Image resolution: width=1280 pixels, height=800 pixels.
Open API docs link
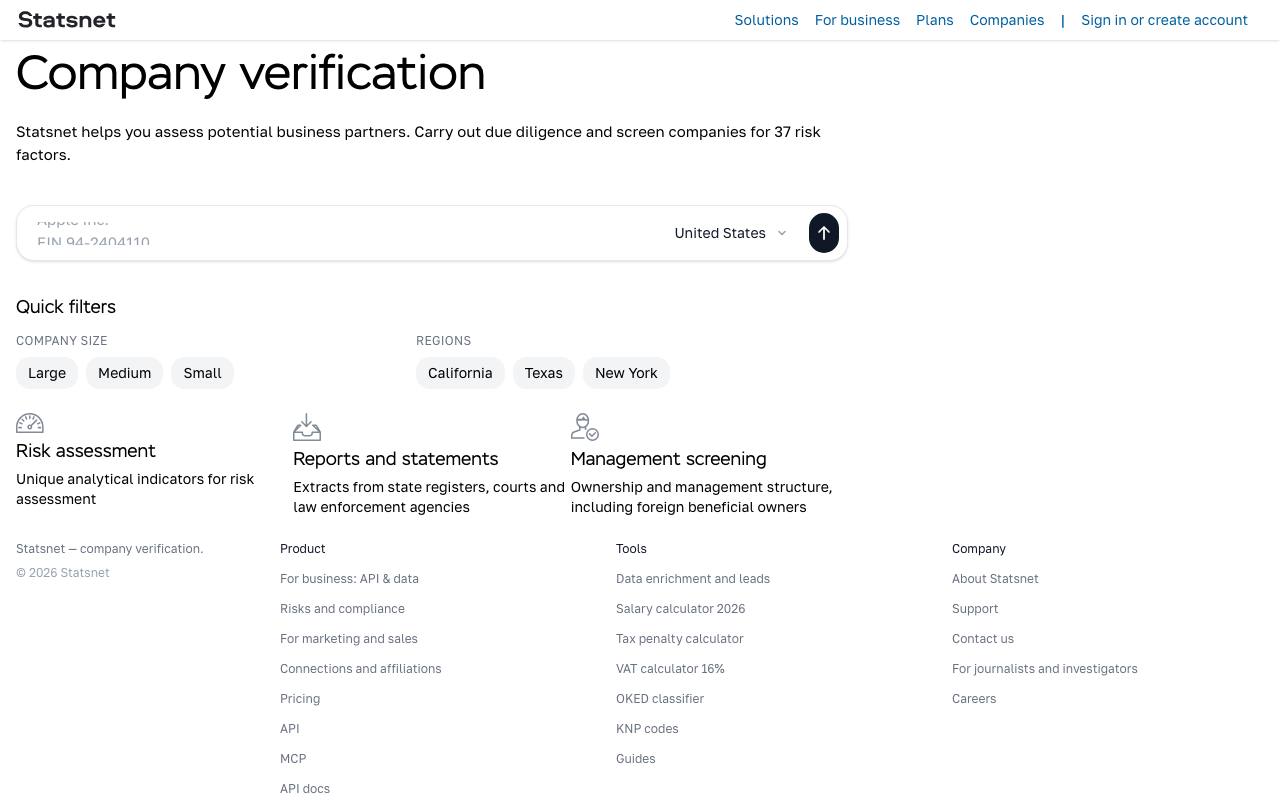(x=305, y=789)
